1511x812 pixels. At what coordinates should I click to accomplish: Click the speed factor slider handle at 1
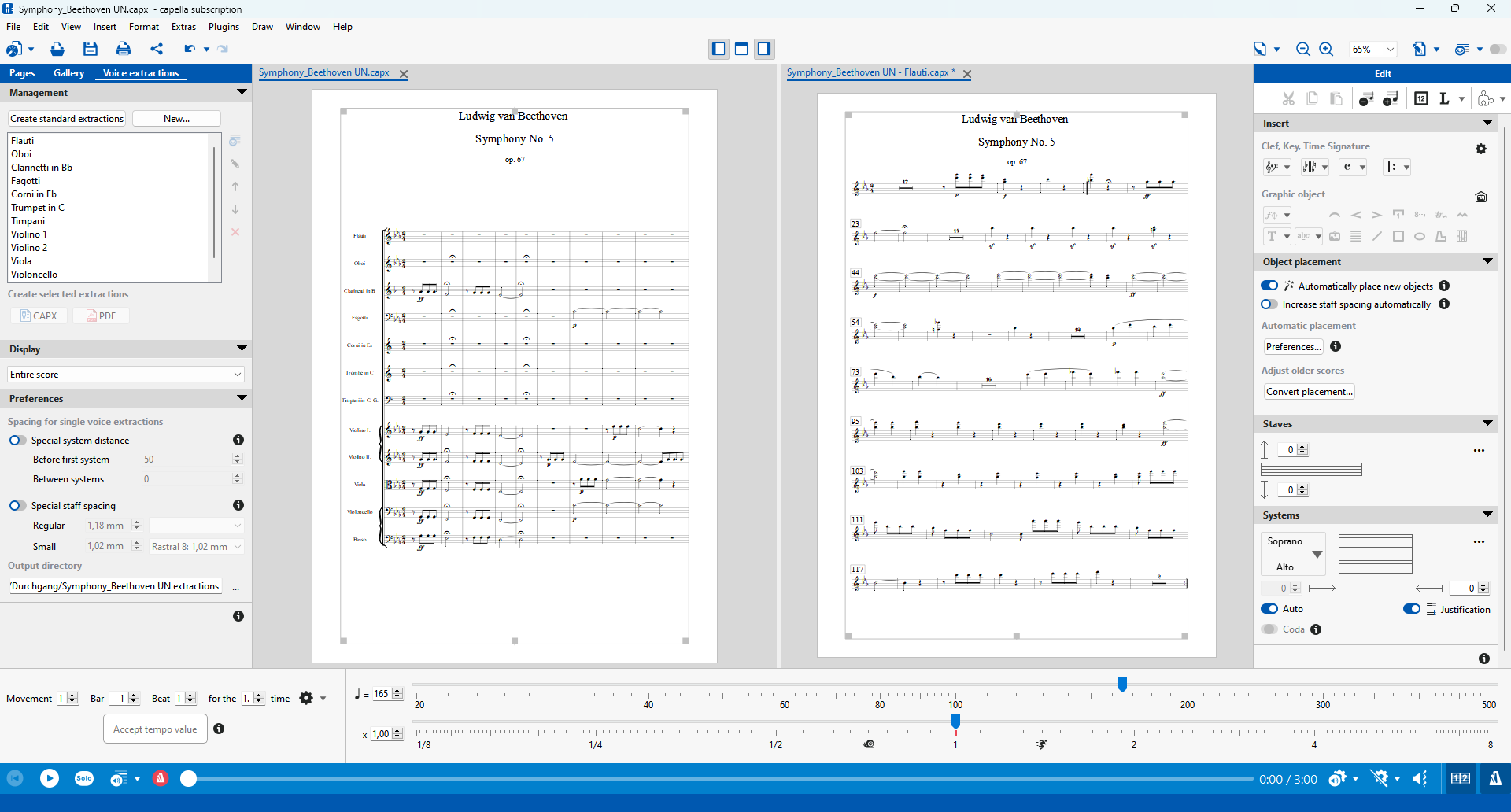[x=955, y=722]
